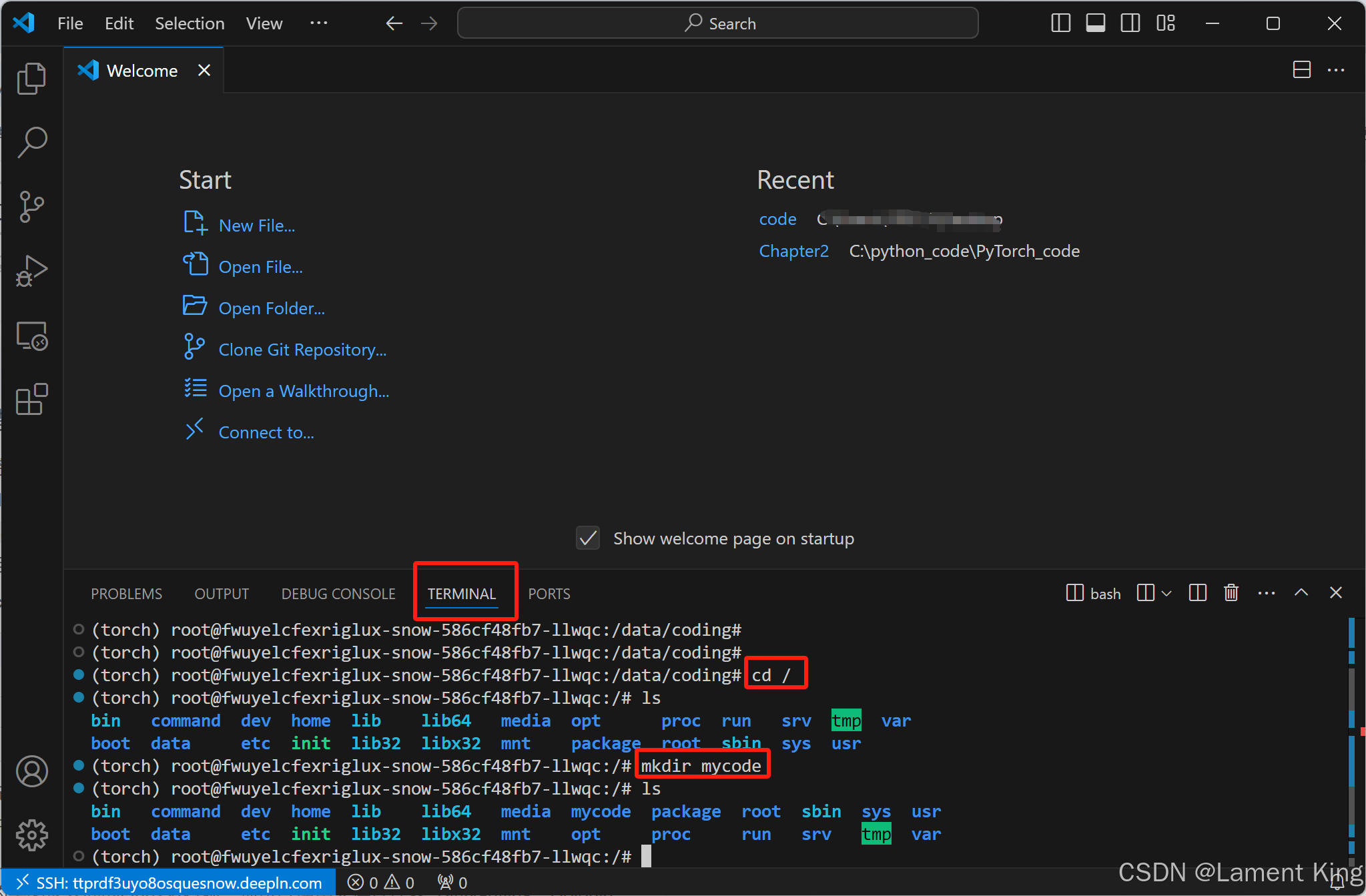Viewport: 1366px width, 896px height.
Task: Open the Run and Debug view
Action: [x=31, y=271]
